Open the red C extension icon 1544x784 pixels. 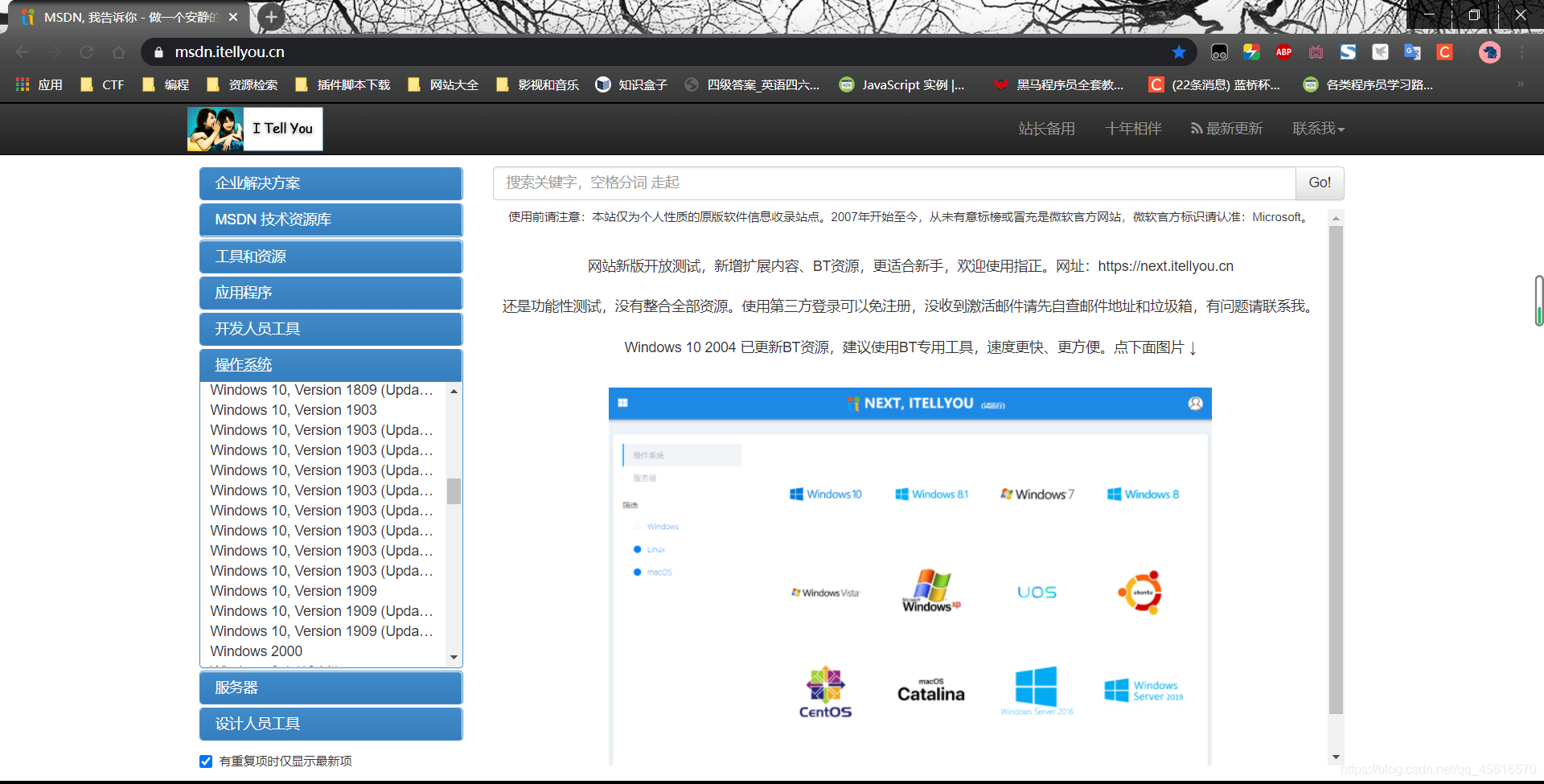(1444, 52)
